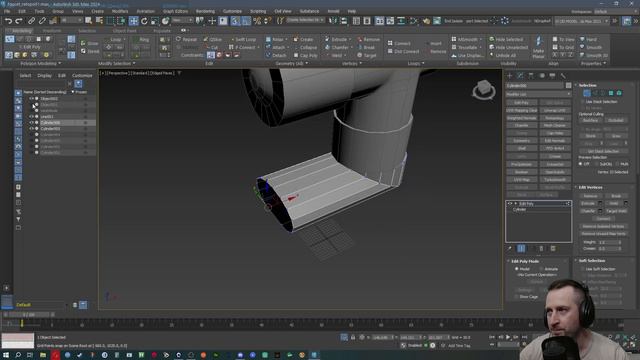Click Target Weld button in Edit Vertices
640x360 pixels.
pyautogui.click(x=616, y=211)
